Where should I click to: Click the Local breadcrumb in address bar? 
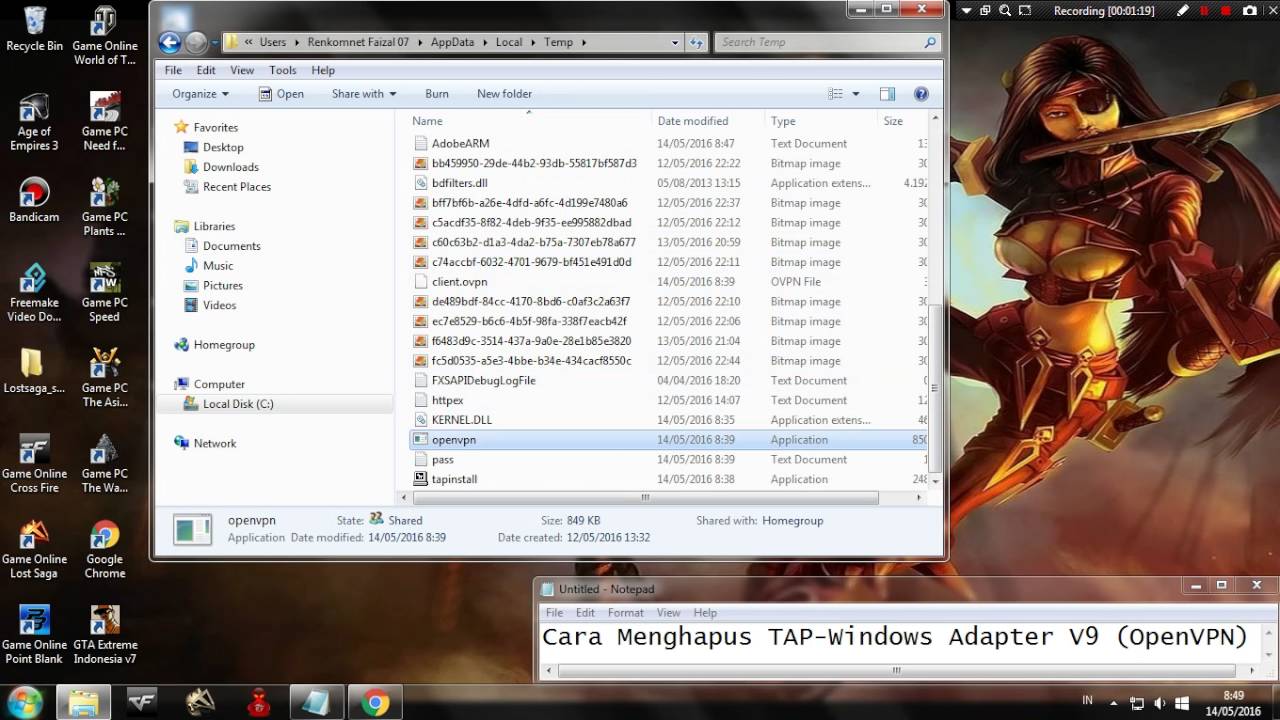pos(509,42)
